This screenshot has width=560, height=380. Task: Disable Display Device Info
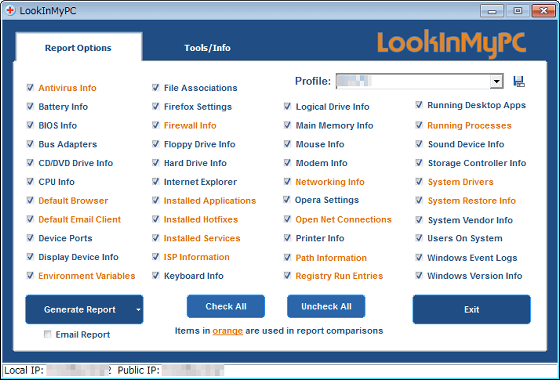30,257
